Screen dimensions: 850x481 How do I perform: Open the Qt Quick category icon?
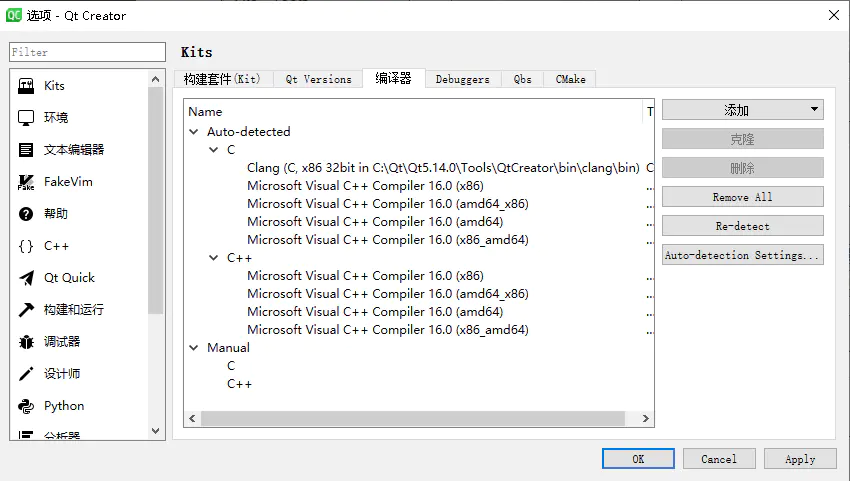coord(26,278)
